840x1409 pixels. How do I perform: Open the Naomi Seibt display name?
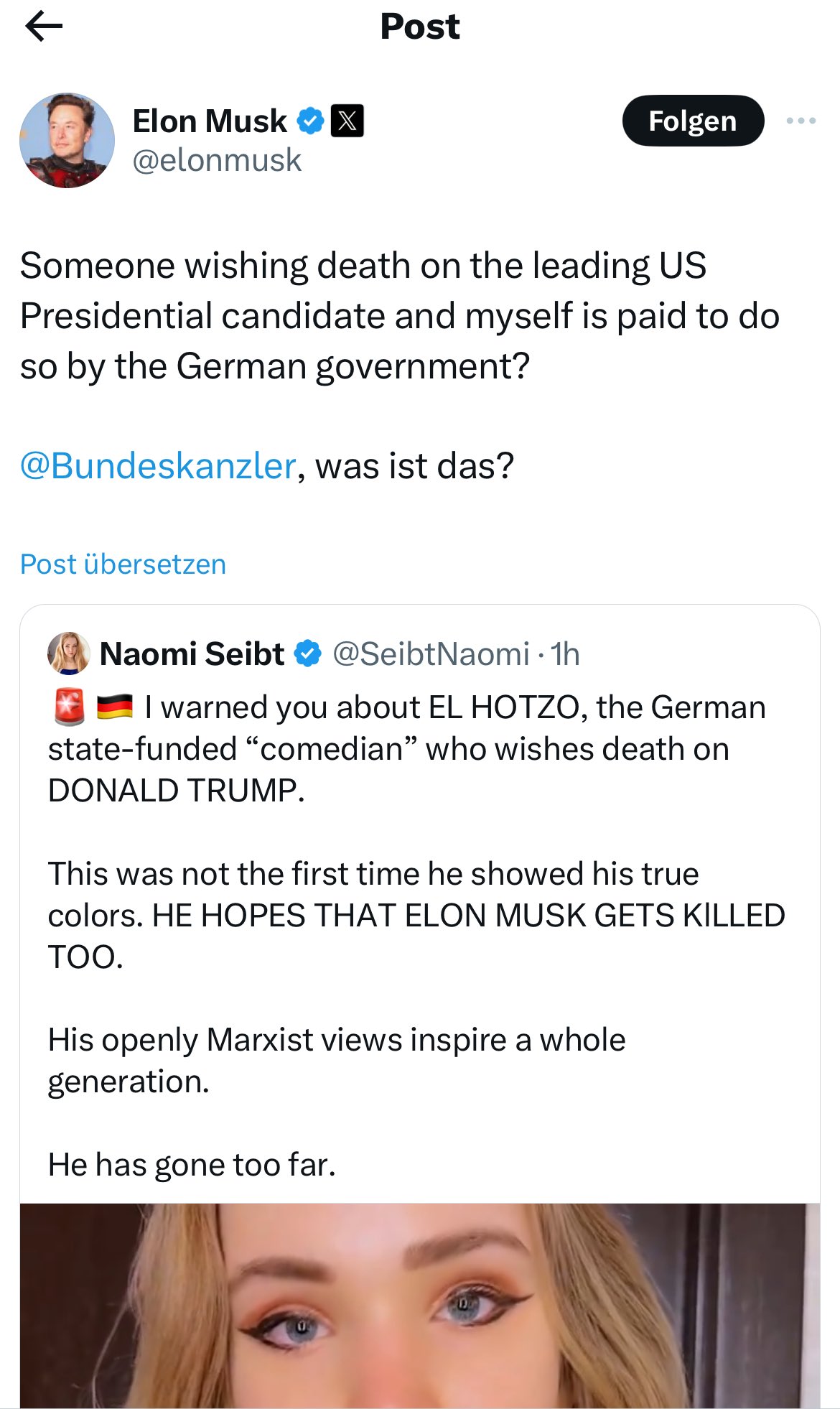tap(192, 654)
